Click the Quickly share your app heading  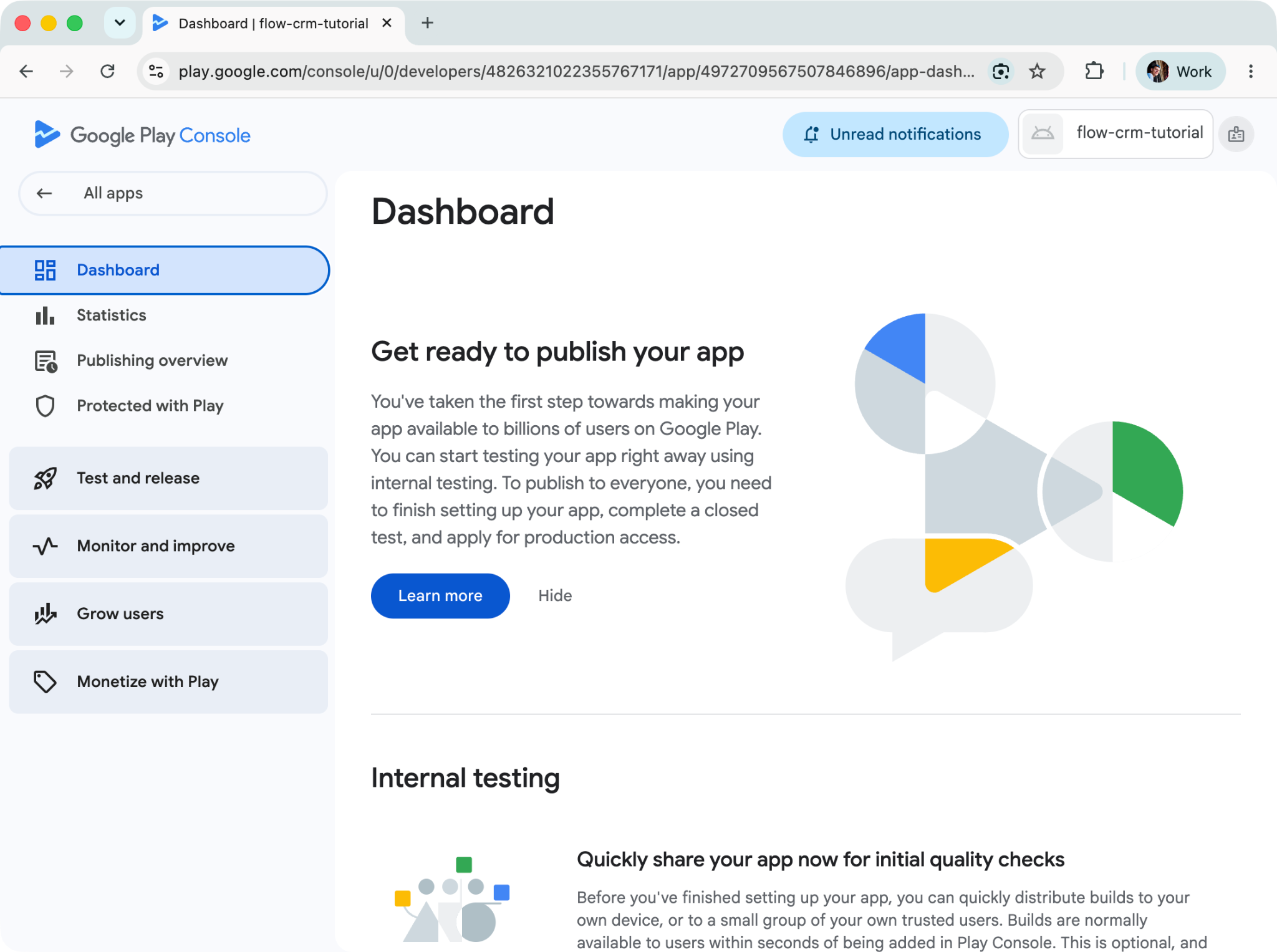(x=821, y=860)
